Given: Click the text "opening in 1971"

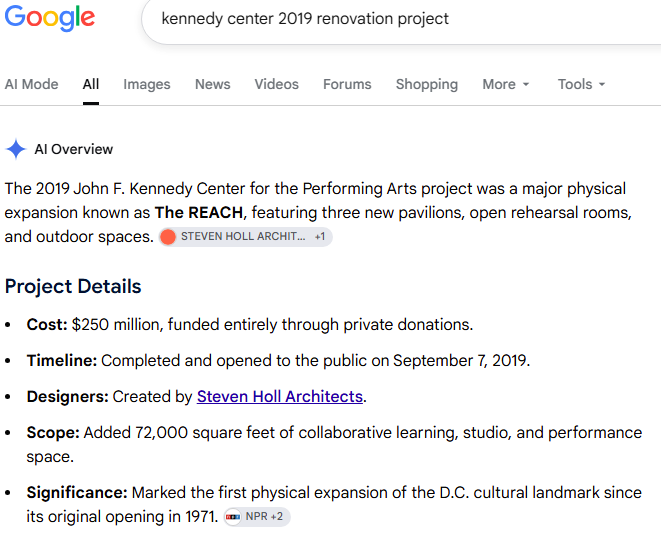Looking at the screenshot, I should click(x=161, y=517).
